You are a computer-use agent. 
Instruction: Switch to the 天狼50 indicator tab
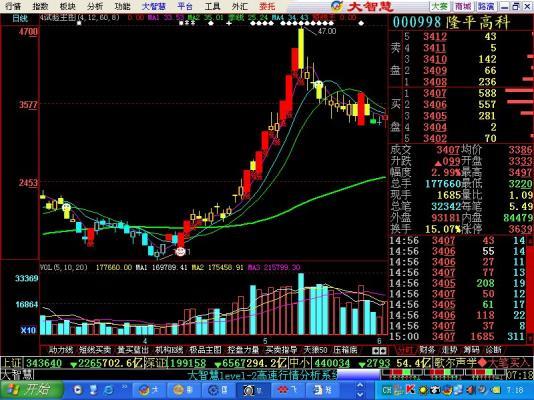click(x=315, y=350)
